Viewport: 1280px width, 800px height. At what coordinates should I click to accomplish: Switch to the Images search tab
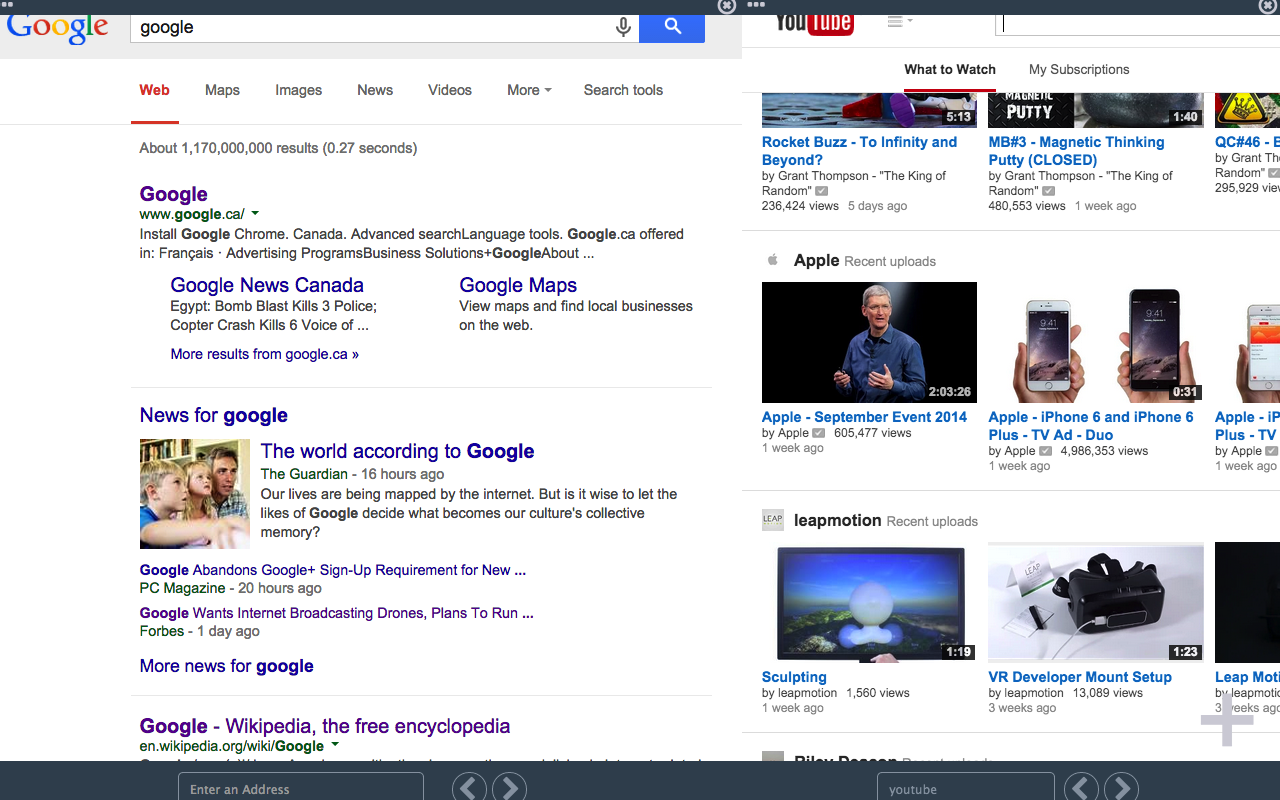(x=298, y=90)
